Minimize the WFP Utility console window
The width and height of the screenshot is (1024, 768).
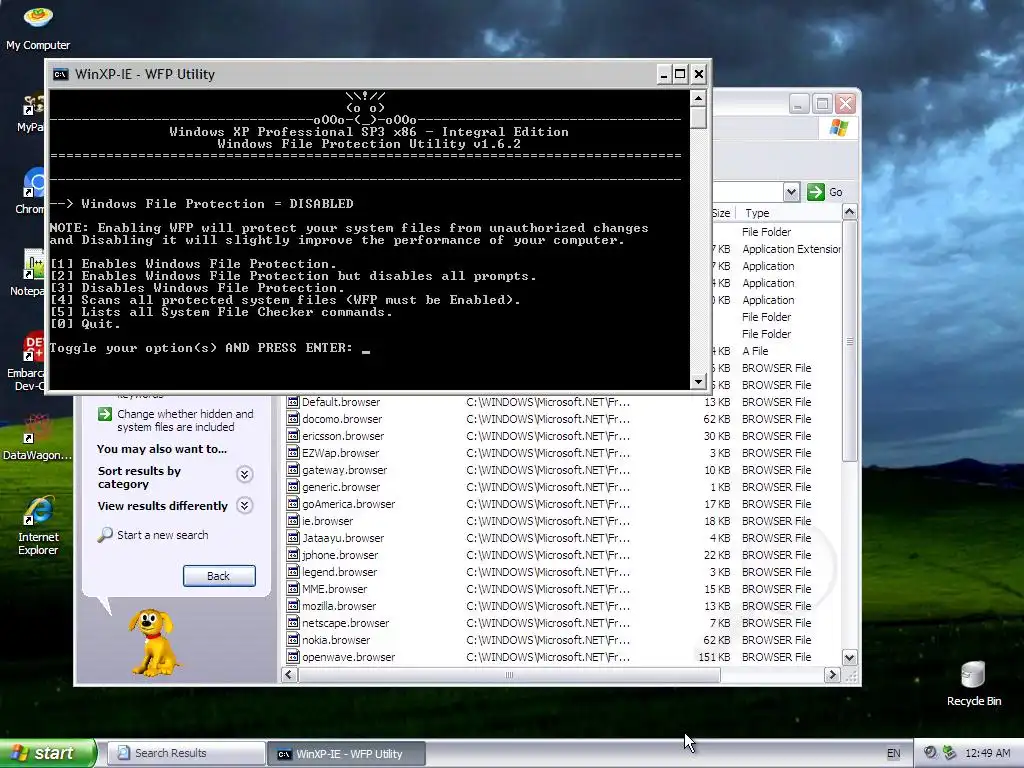tap(664, 74)
